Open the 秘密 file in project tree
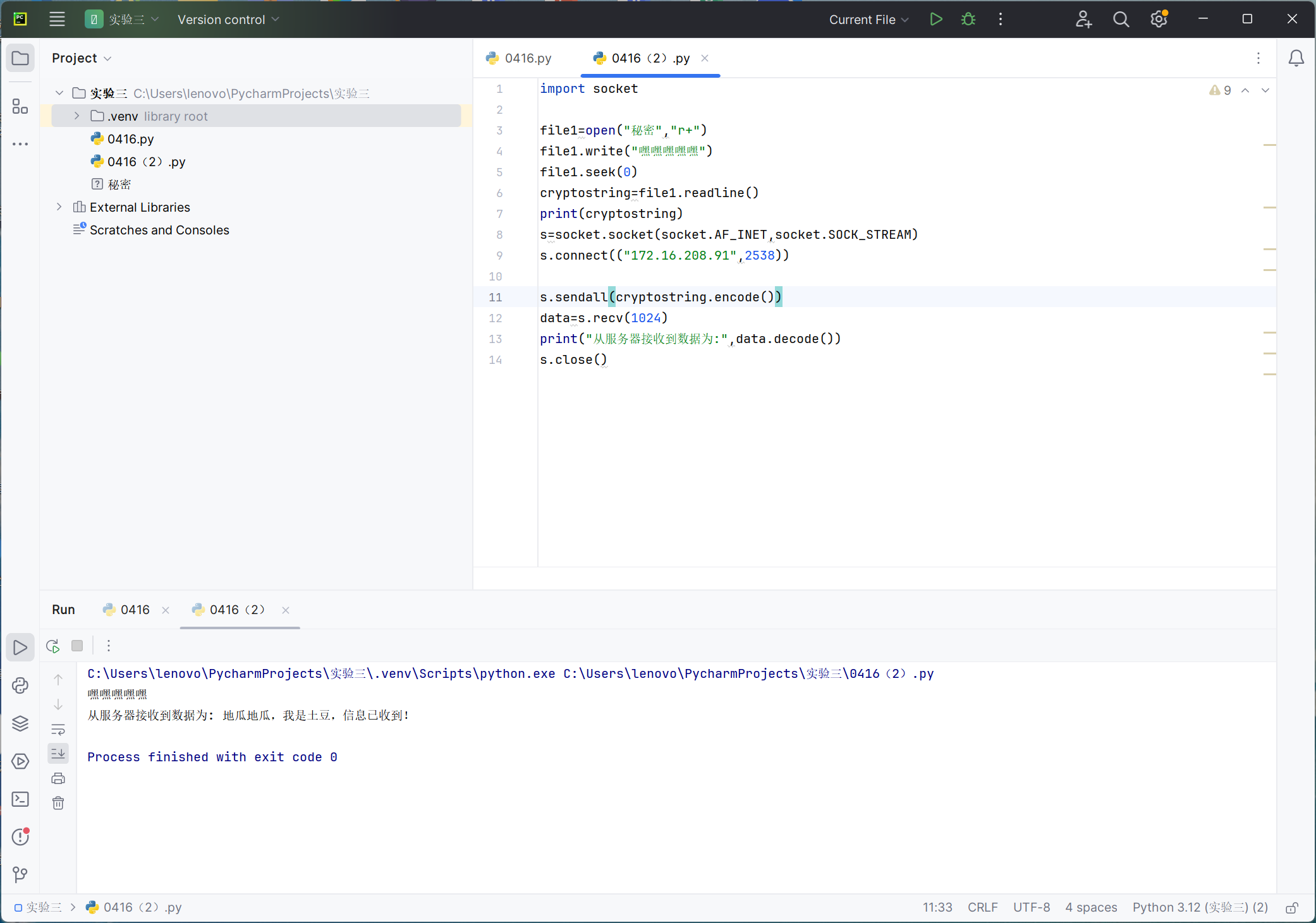This screenshot has height=923, width=1316. click(x=119, y=184)
